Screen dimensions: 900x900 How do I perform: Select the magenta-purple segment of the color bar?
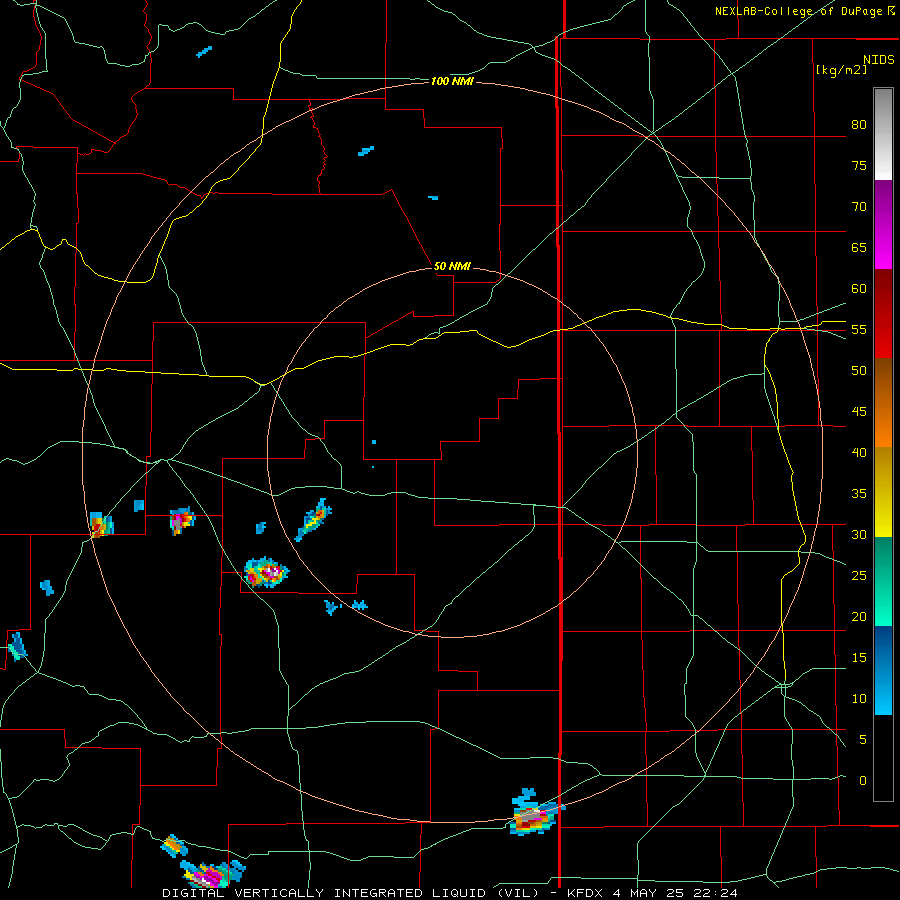(x=883, y=224)
